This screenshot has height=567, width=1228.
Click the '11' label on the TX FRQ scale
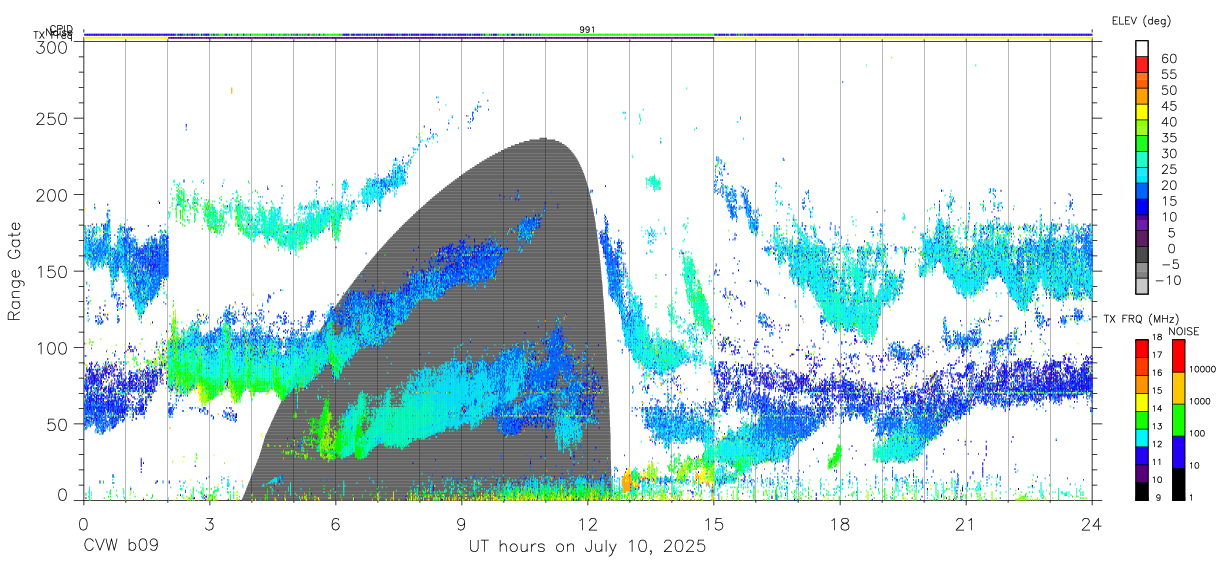click(x=1157, y=462)
